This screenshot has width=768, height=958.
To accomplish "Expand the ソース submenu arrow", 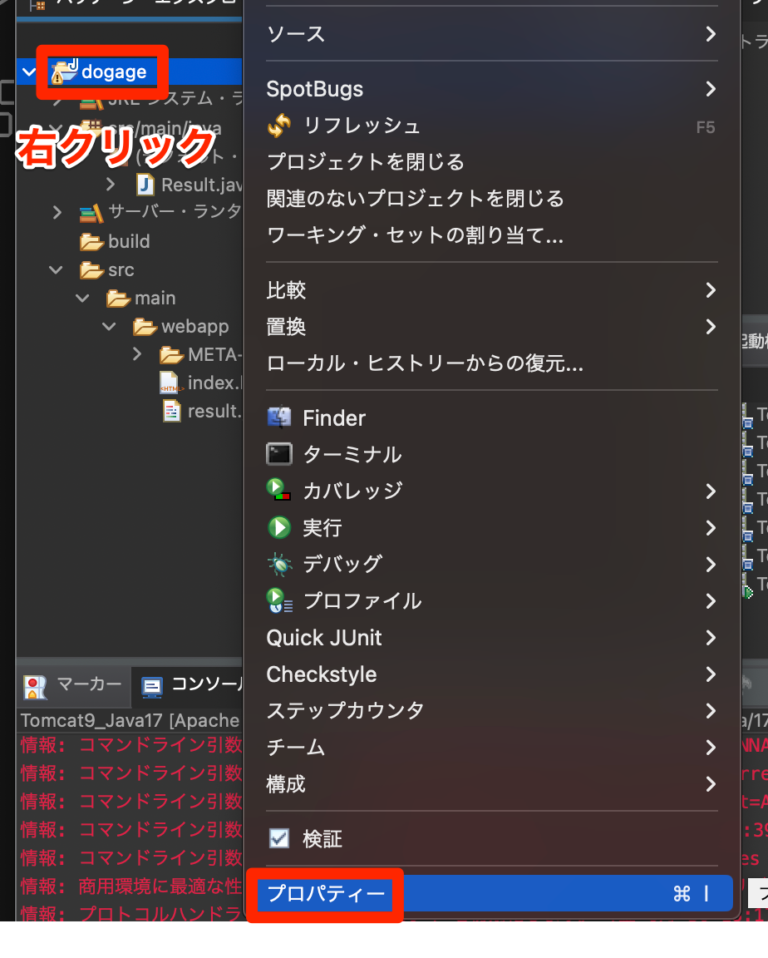I will pyautogui.click(x=710, y=34).
